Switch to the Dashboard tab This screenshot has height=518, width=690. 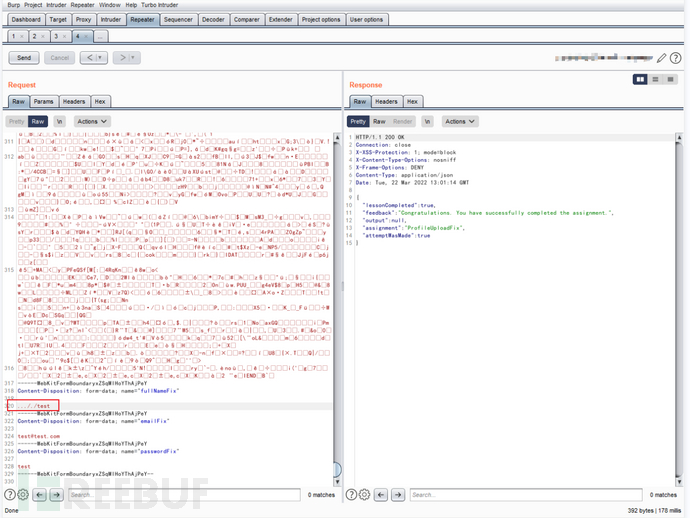26,19
